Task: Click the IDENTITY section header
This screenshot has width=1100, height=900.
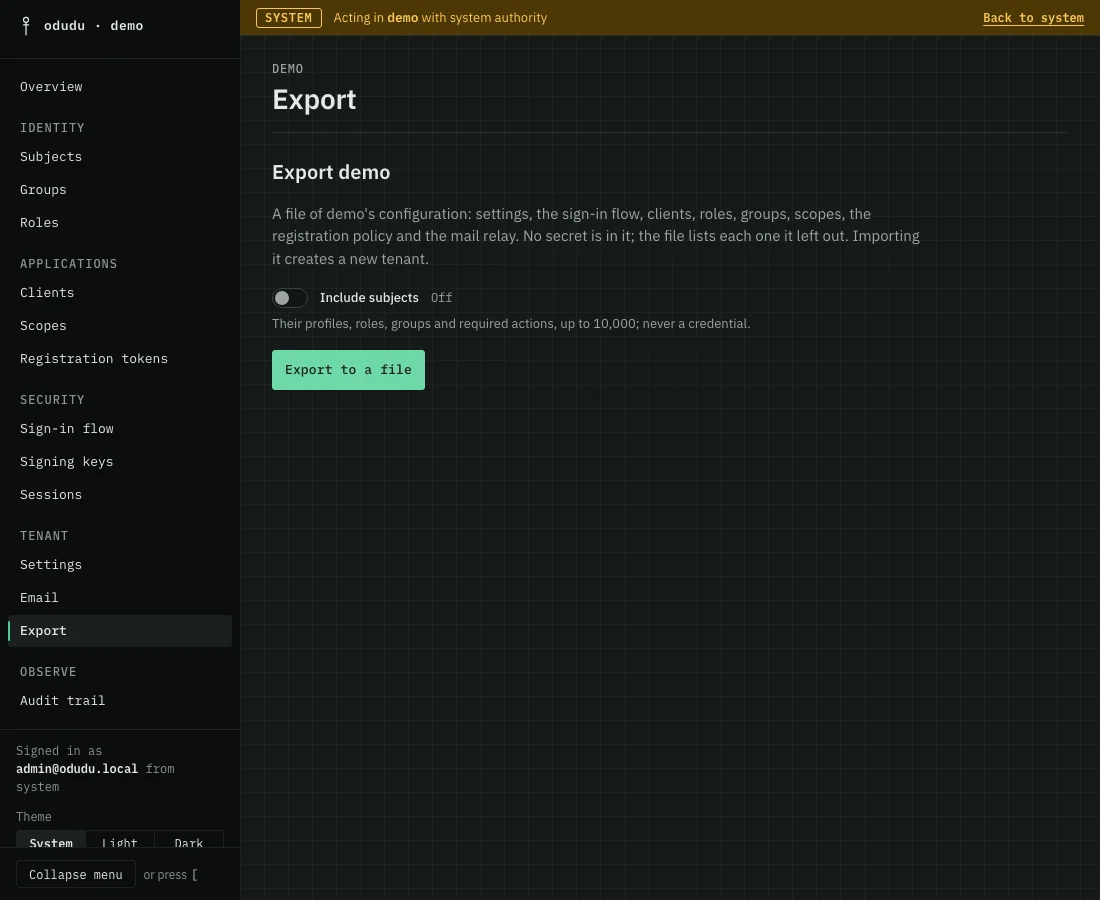Action: 52,128
